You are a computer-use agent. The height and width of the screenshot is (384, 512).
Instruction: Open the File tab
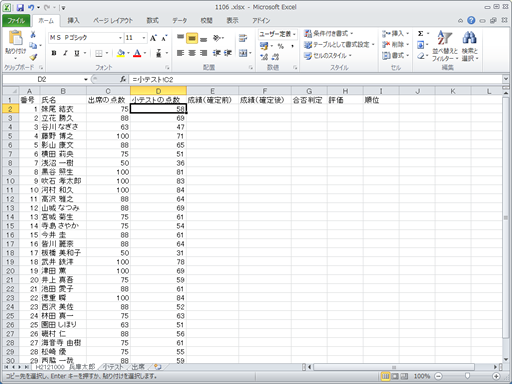16,20
